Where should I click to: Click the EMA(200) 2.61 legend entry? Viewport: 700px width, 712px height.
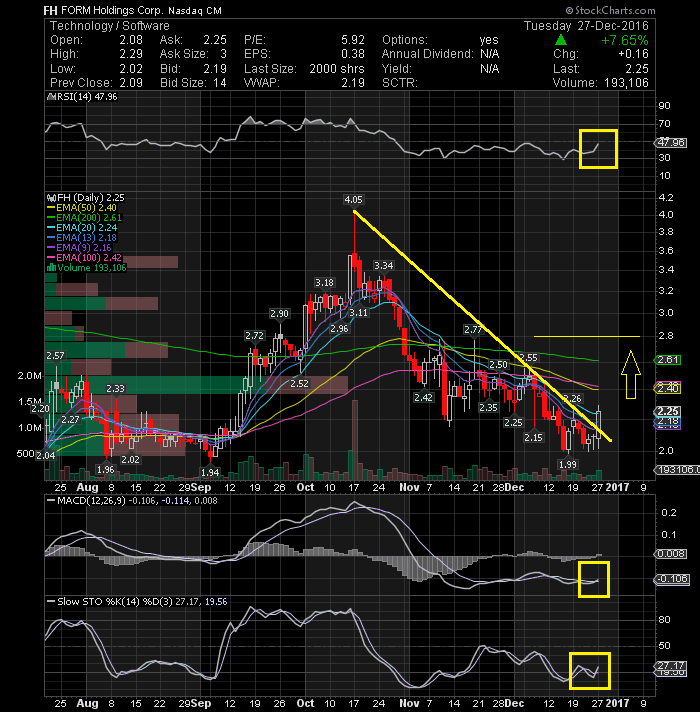84,218
